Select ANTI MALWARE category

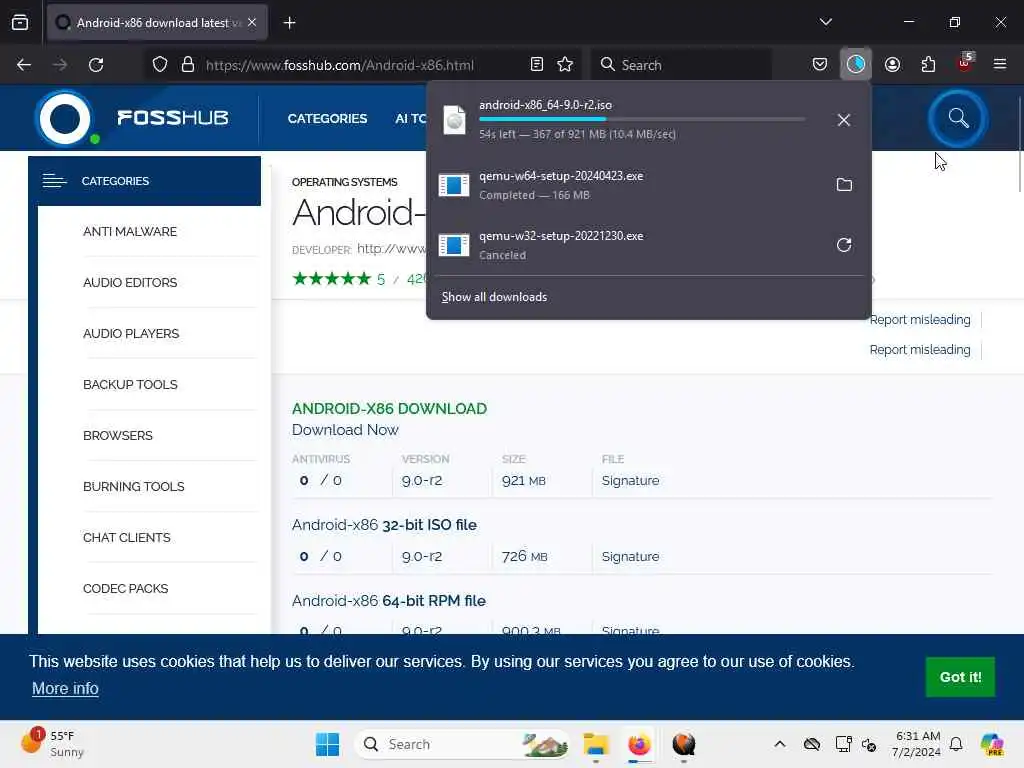click(130, 232)
